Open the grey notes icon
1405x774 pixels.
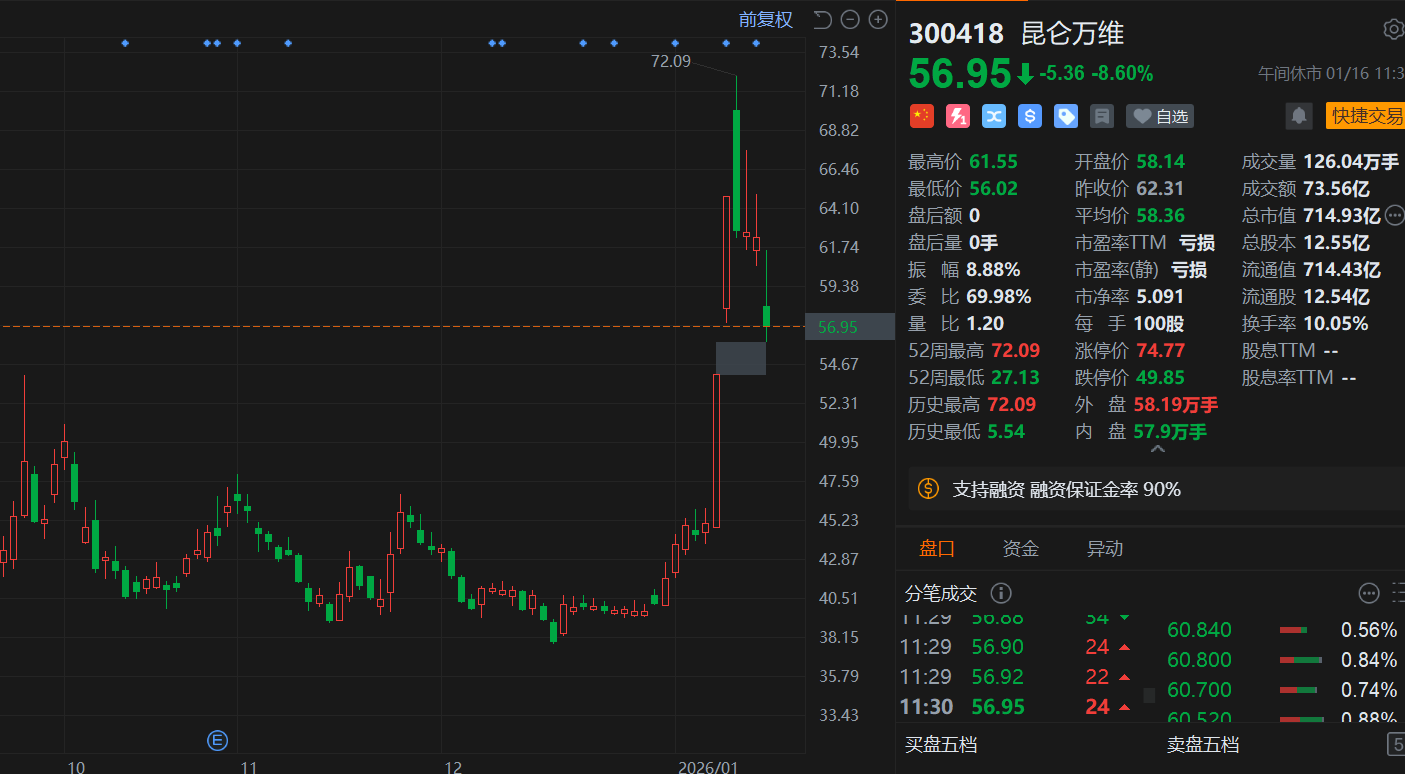1102,116
